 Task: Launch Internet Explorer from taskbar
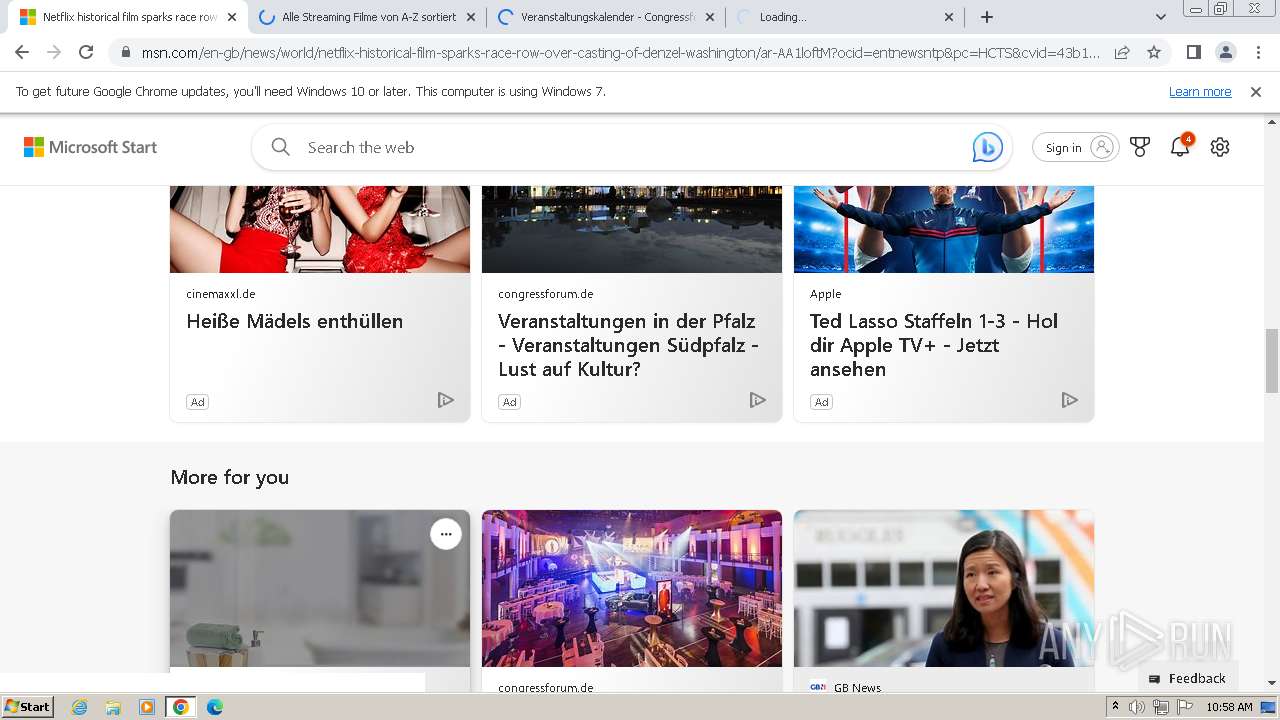point(79,707)
